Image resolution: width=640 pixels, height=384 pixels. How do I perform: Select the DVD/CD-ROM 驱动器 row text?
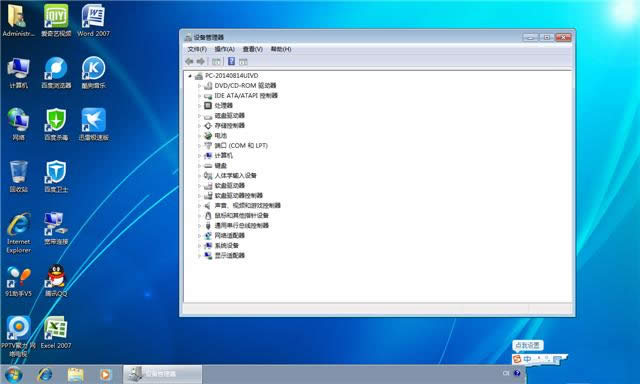245,86
